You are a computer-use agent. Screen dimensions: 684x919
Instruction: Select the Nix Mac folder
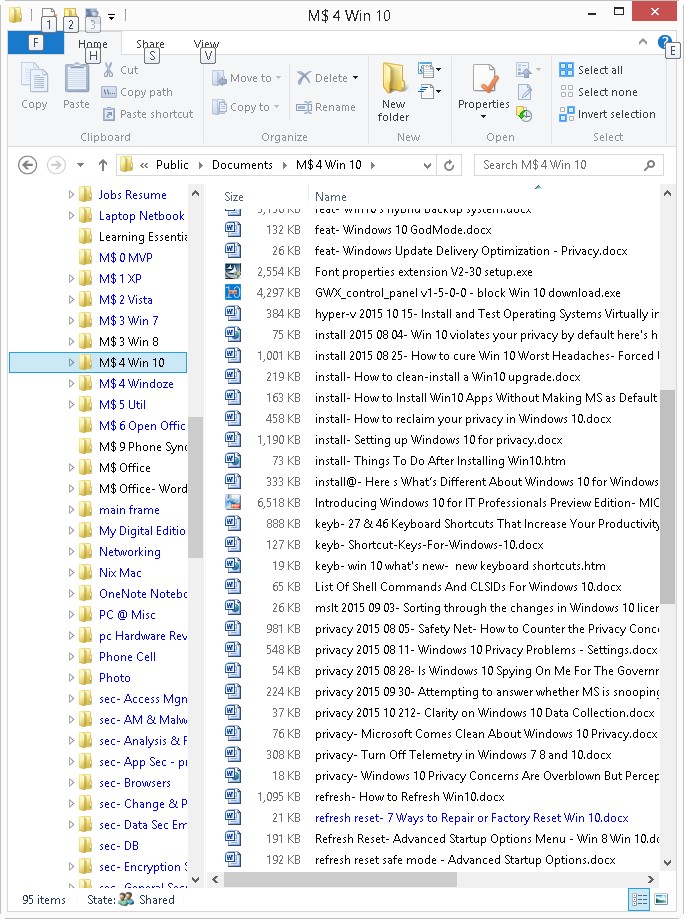tap(120, 573)
